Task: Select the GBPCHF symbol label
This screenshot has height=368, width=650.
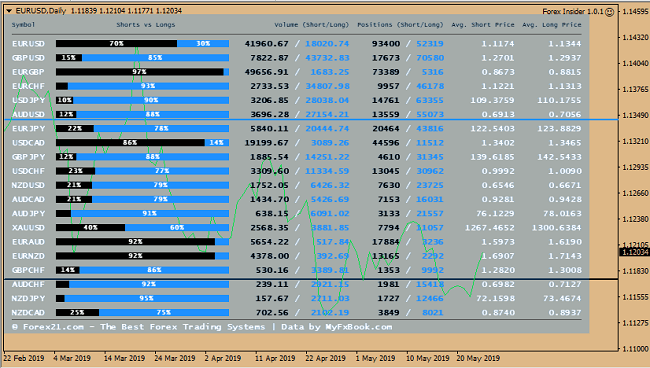Action: point(28,270)
